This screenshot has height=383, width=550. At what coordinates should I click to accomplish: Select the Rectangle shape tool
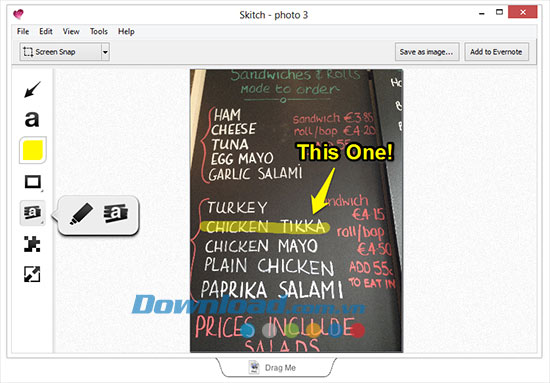(33, 182)
